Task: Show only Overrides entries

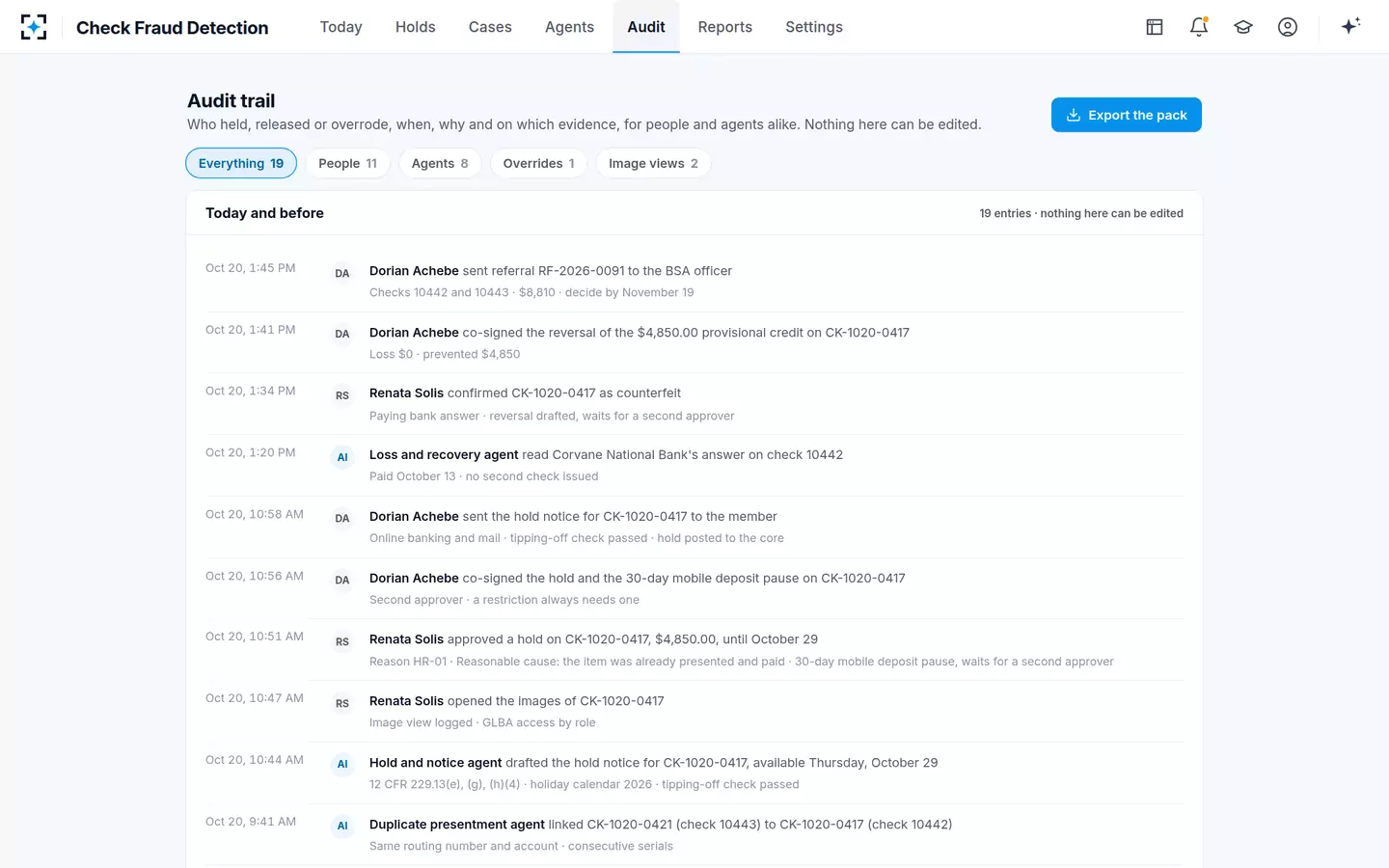Action: (538, 163)
